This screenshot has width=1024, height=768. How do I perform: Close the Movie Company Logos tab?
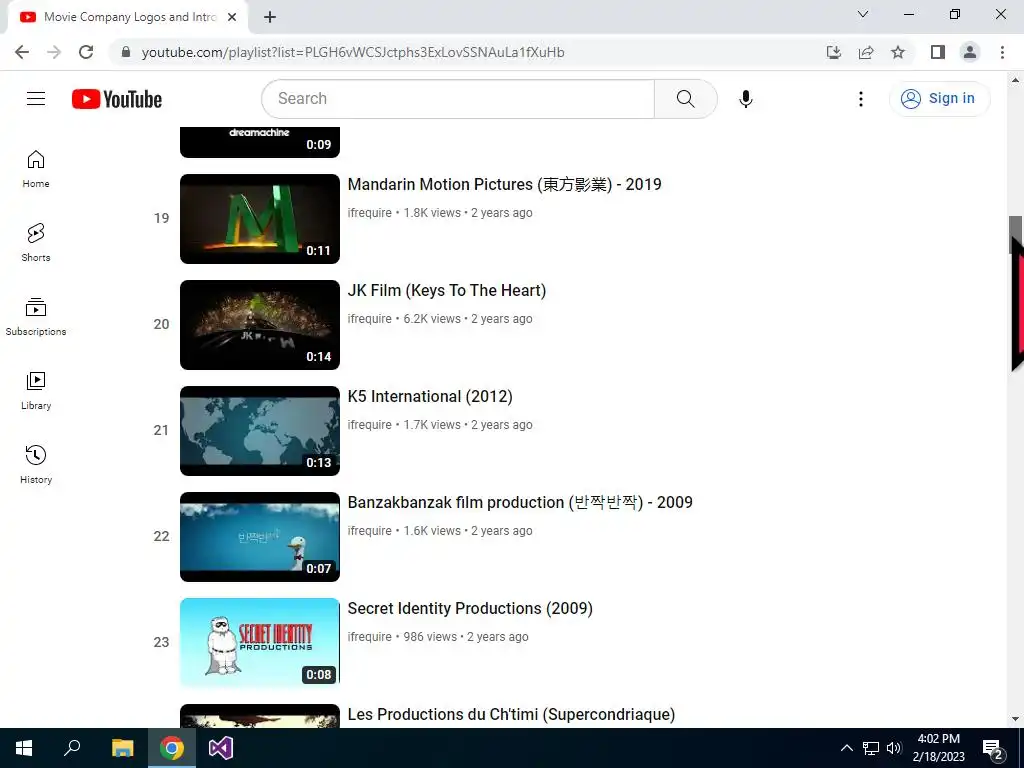coord(232,17)
